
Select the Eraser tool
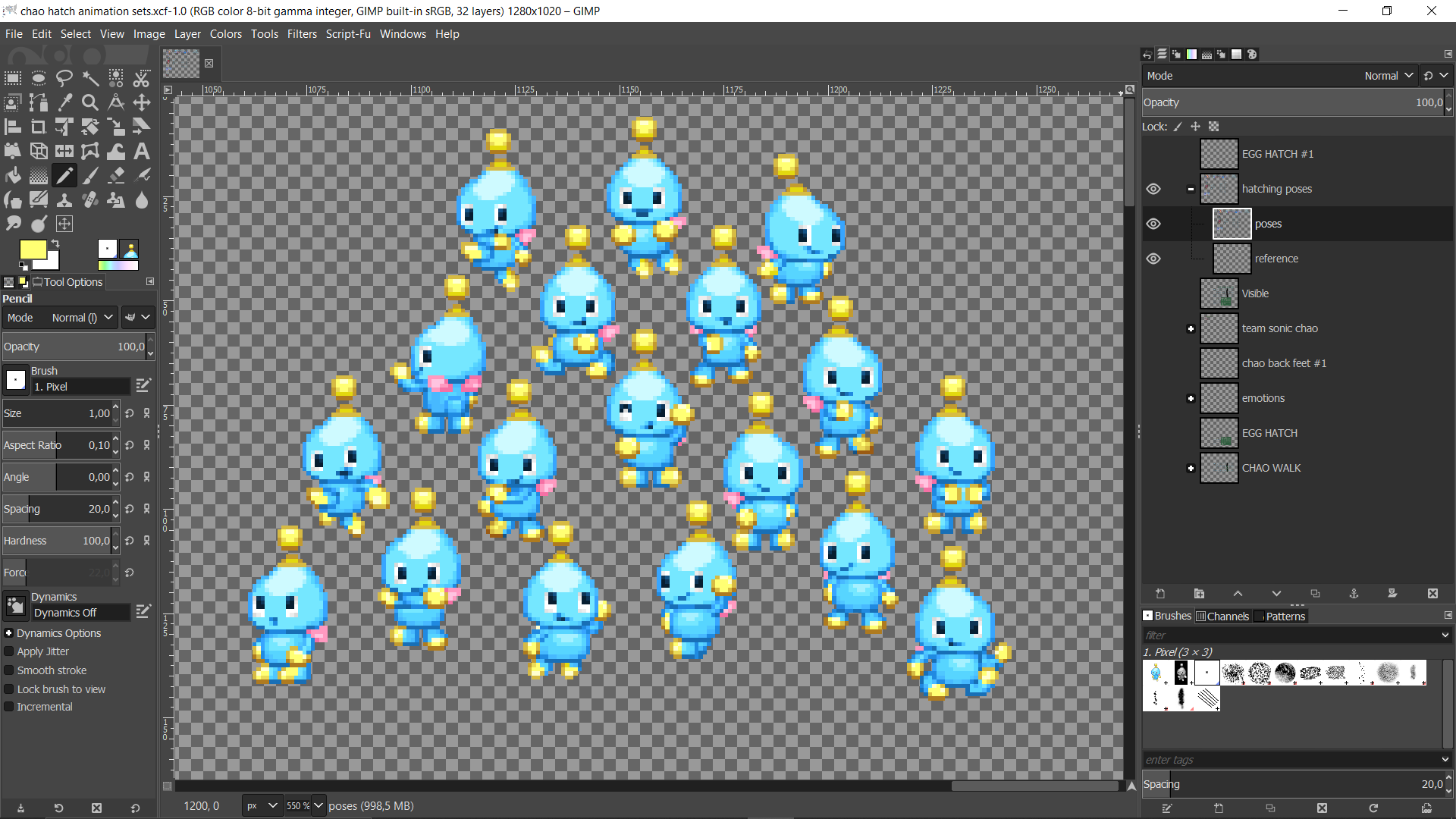pos(116,176)
